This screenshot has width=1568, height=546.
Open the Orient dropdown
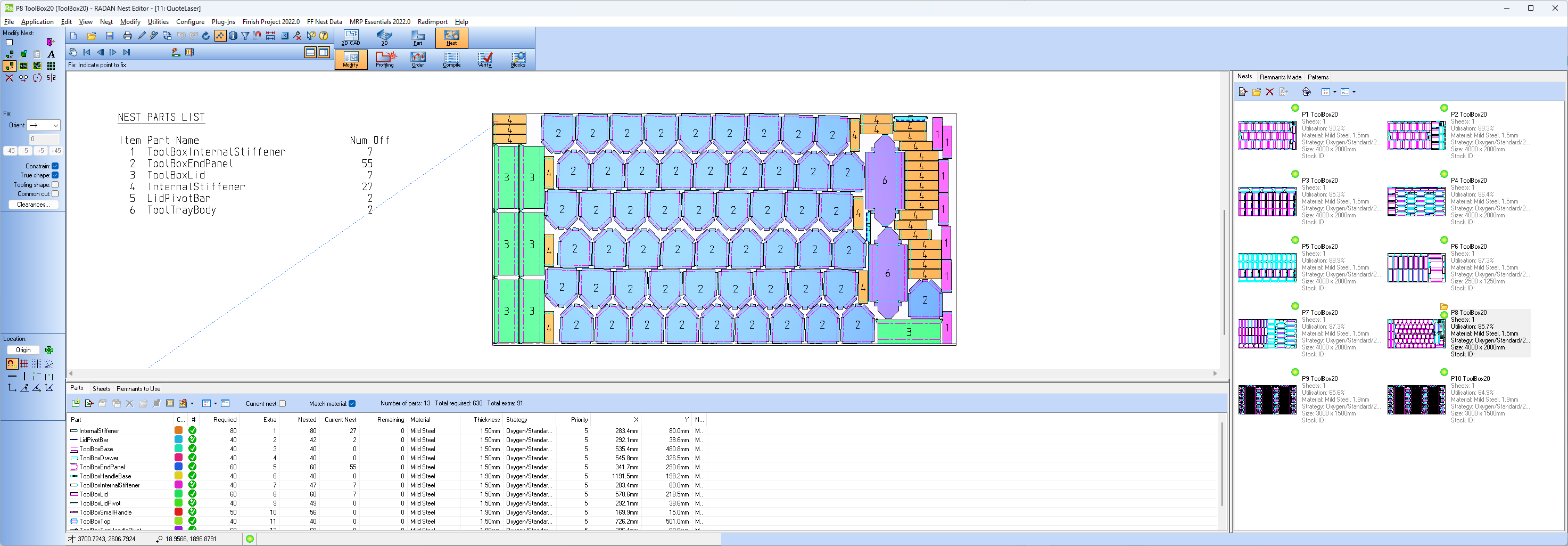[x=43, y=126]
